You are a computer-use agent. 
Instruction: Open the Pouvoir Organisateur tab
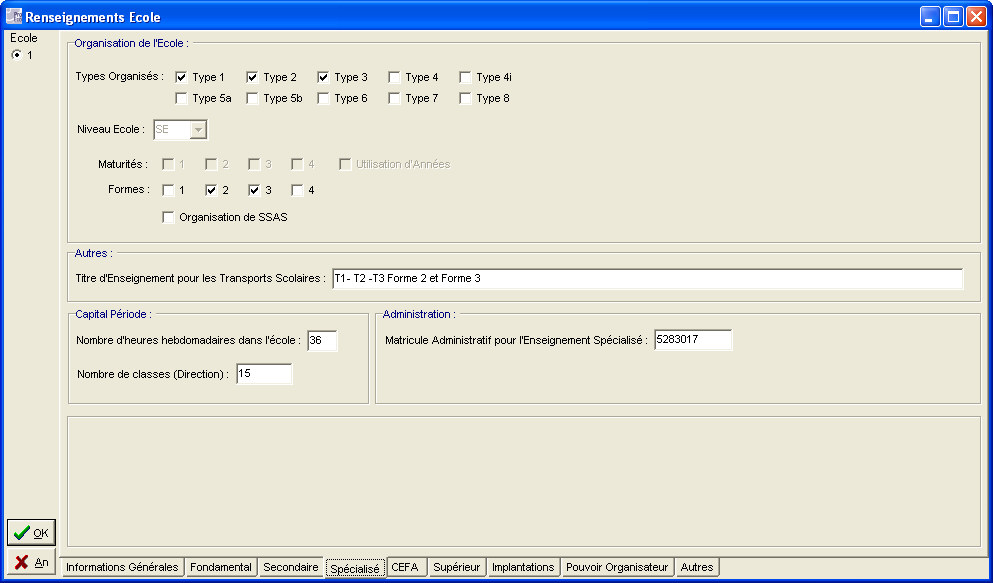pyautogui.click(x=617, y=567)
